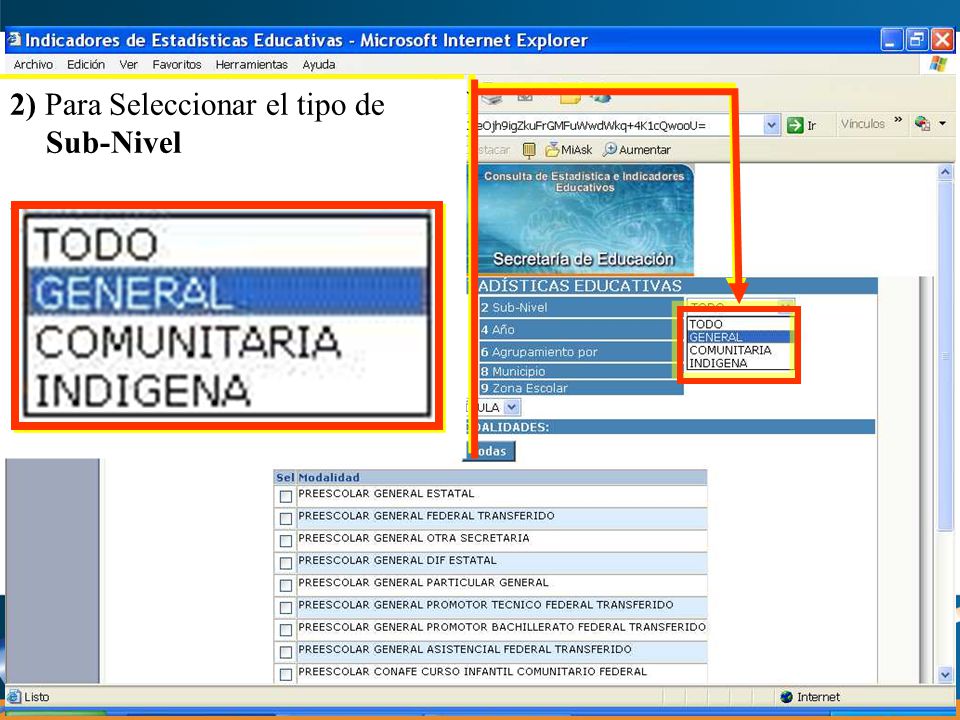Click the 6 Agrupamiento por label
Viewport: 960px width, 720px height.
tap(539, 352)
